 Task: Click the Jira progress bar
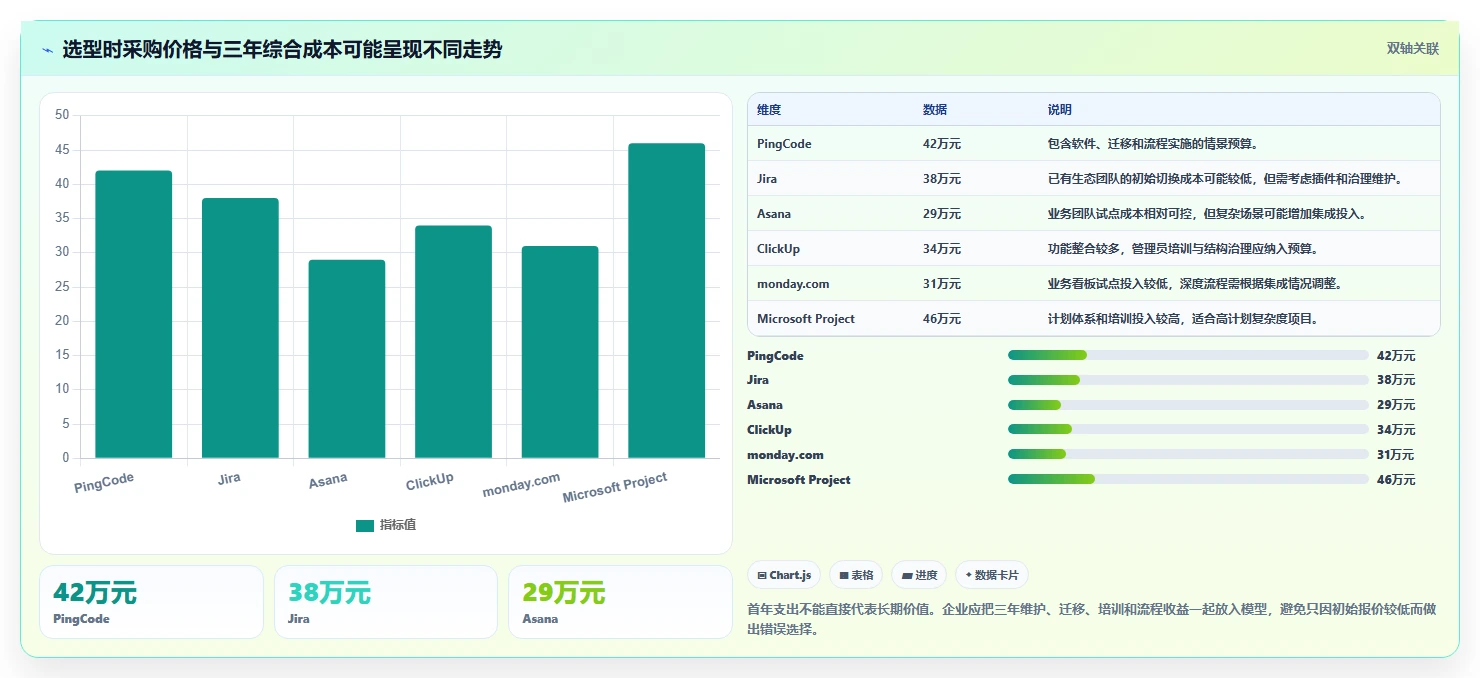1188,380
